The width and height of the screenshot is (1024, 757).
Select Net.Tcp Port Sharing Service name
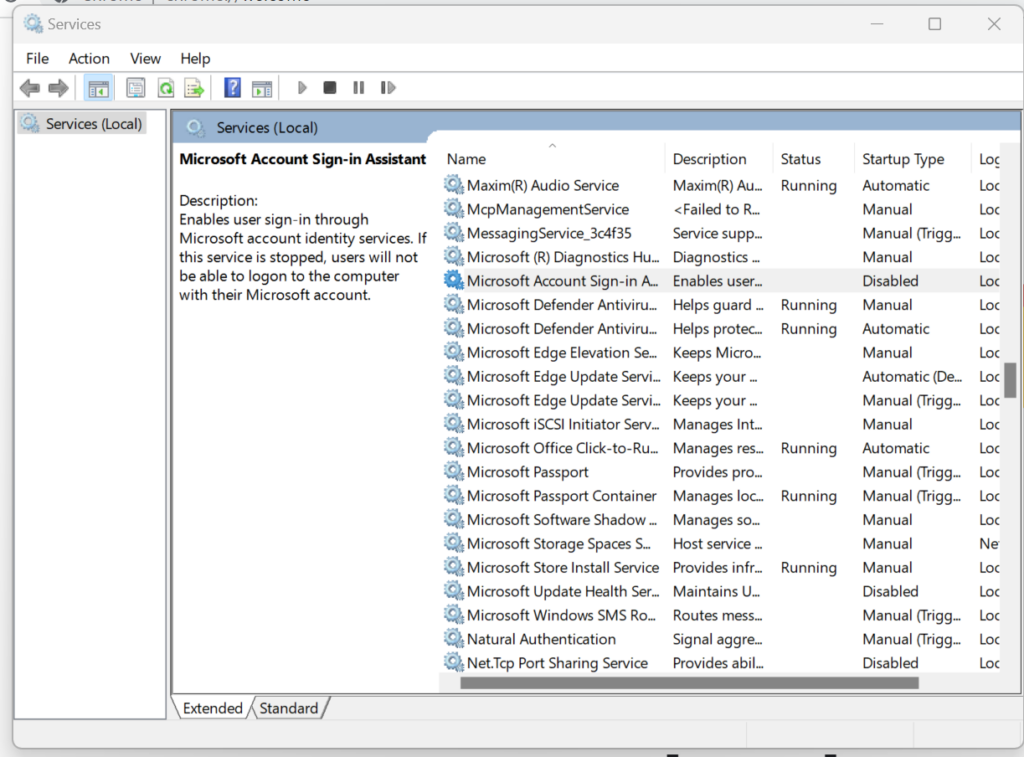click(557, 663)
